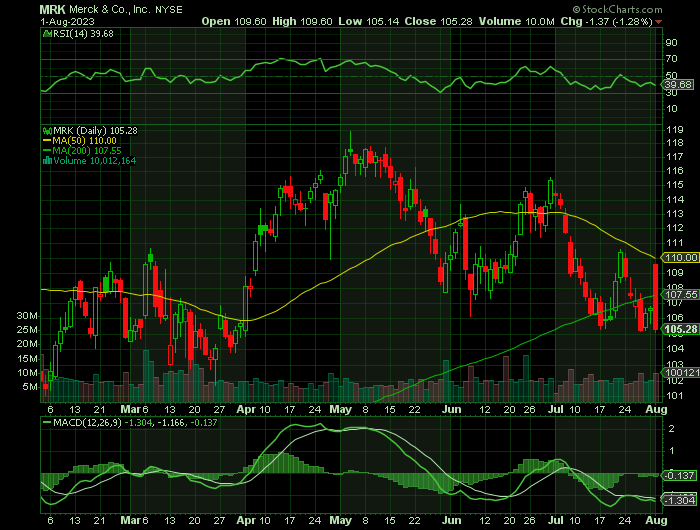Click the MACD(12,26,9) legend text

click(x=87, y=422)
